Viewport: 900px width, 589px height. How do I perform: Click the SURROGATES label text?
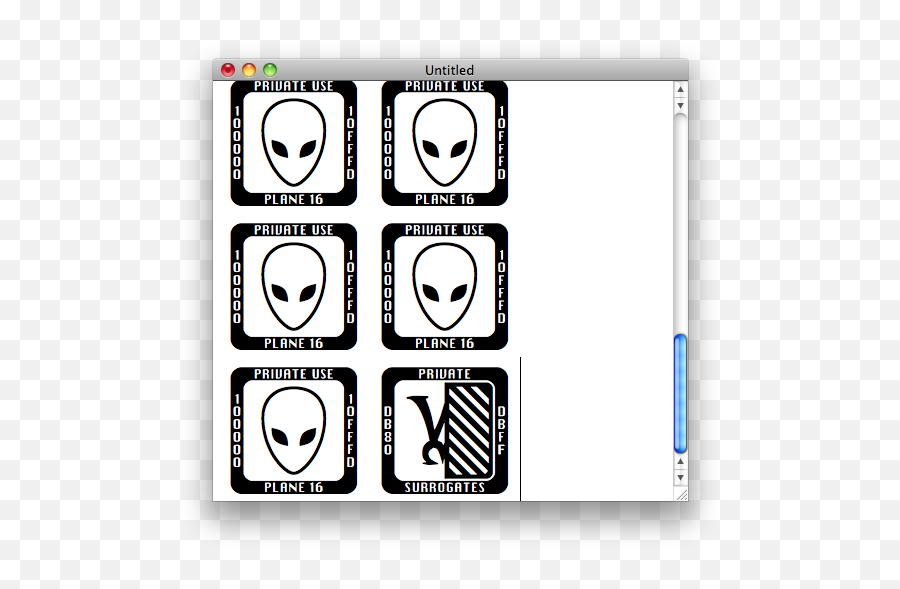(x=444, y=488)
